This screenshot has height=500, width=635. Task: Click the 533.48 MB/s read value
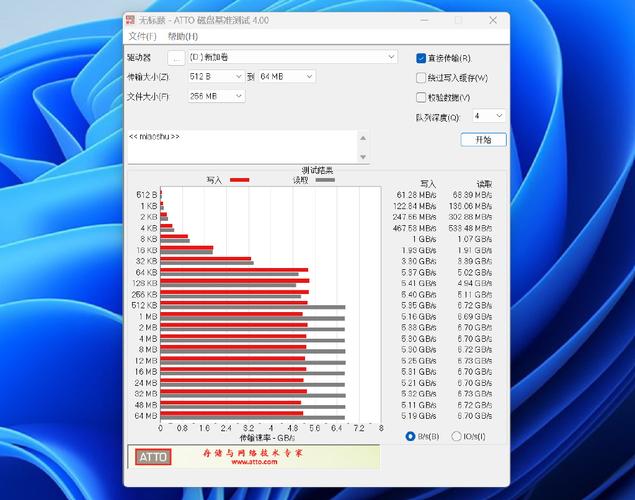(x=471, y=228)
